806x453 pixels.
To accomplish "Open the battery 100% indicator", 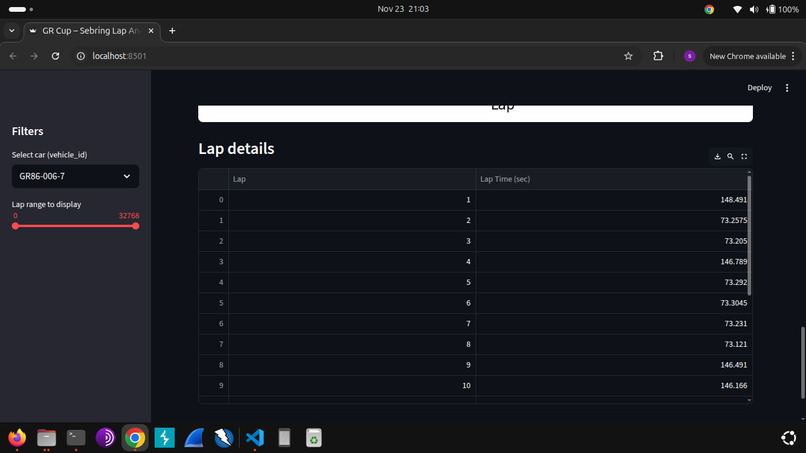I will tap(782, 9).
